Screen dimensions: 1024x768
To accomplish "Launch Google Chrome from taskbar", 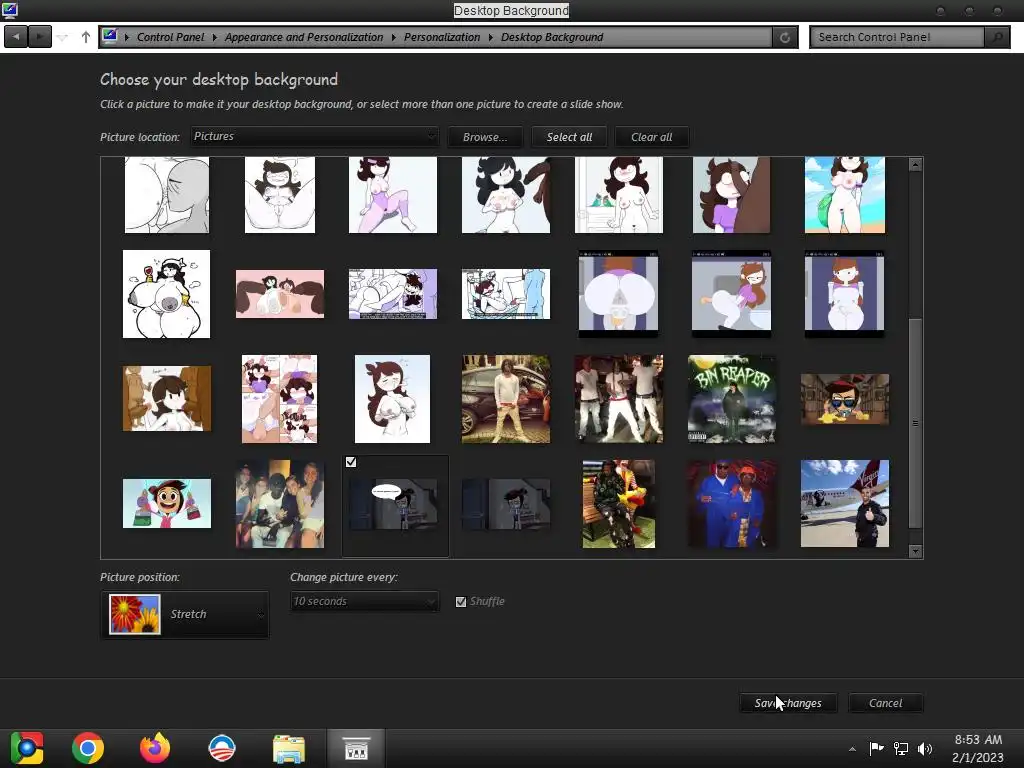I will pos(88,748).
